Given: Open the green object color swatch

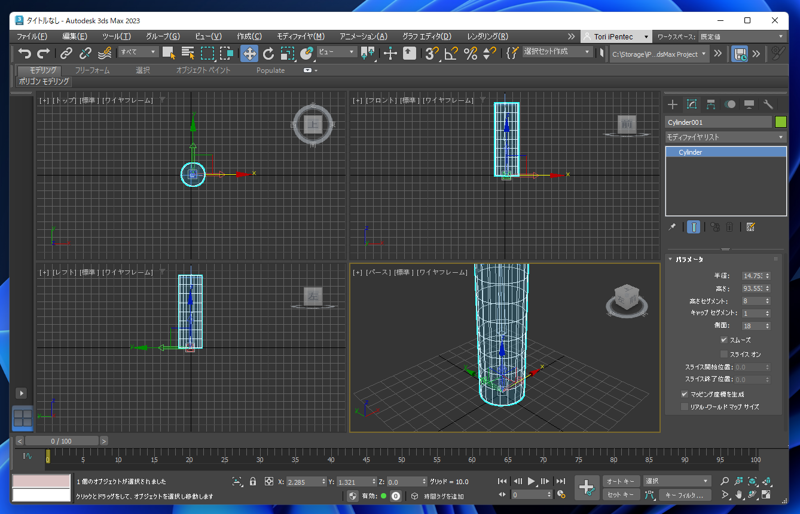Looking at the screenshot, I should click(781, 122).
